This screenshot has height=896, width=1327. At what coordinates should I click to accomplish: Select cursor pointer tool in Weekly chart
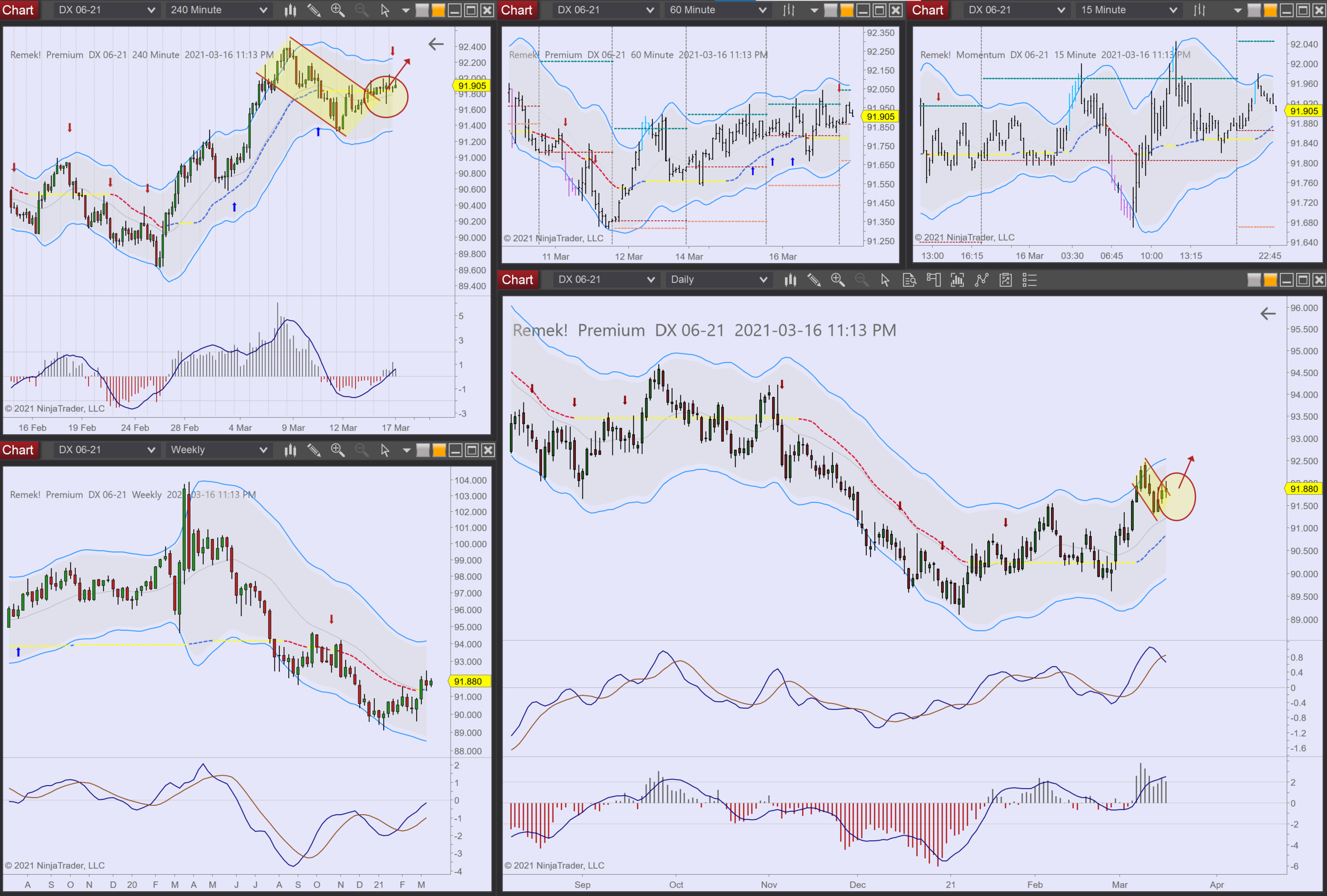pos(385,450)
